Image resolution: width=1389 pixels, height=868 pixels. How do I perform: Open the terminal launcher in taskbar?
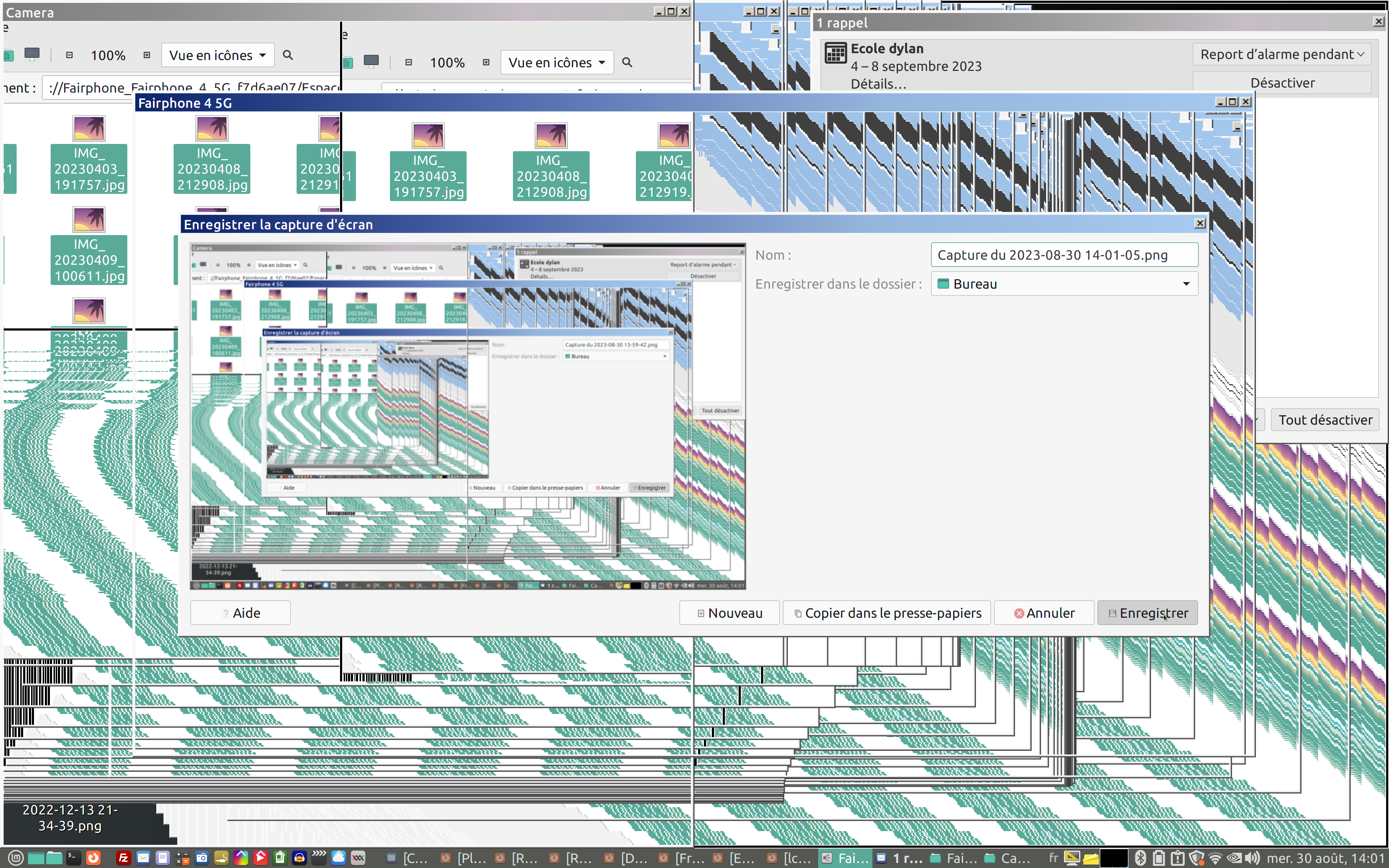click(x=73, y=858)
